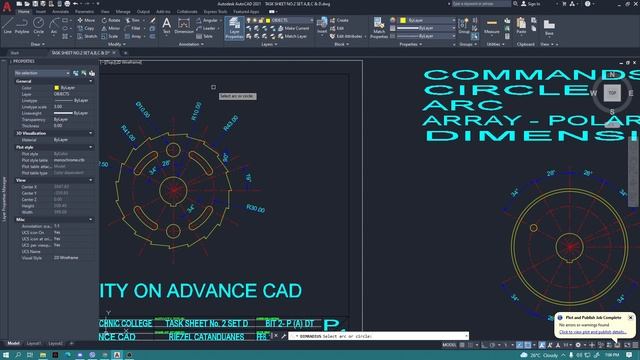Toggle object snap tracking in status bar
Image resolution: width=640 pixels, height=360 pixels.
tap(519, 345)
